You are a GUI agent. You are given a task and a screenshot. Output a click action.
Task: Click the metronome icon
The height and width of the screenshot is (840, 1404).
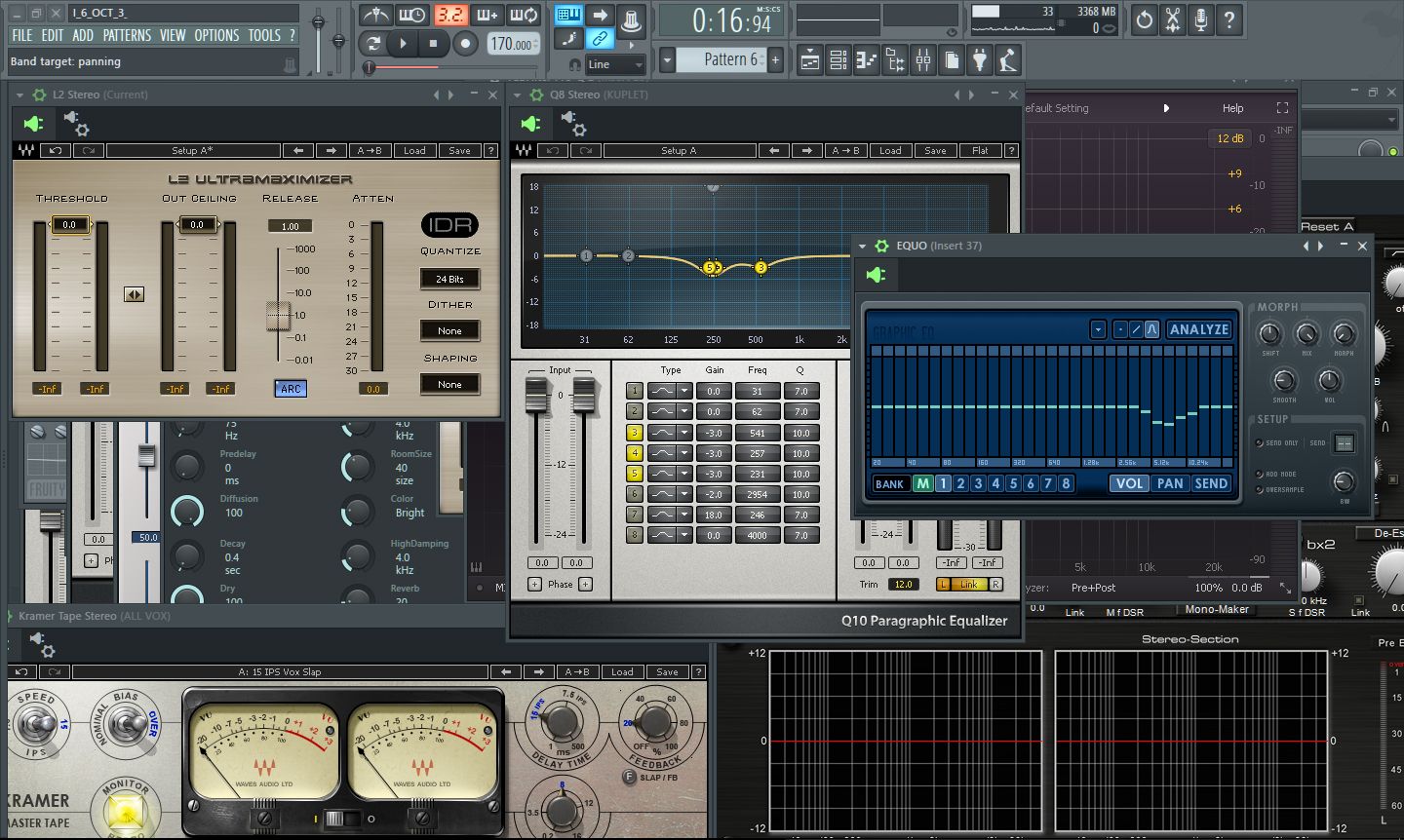[x=376, y=16]
